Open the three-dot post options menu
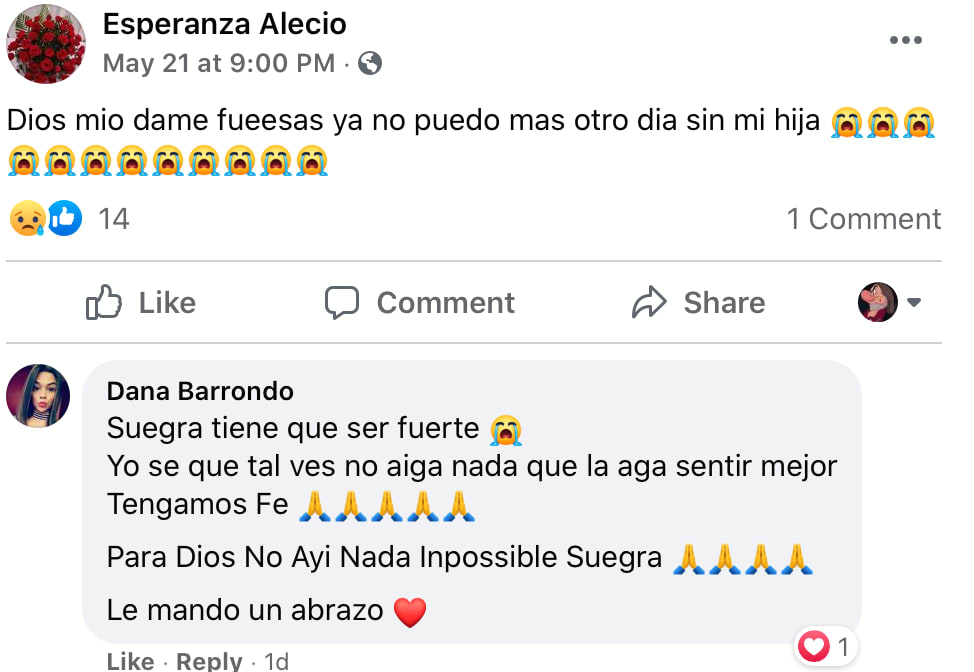 point(905,40)
